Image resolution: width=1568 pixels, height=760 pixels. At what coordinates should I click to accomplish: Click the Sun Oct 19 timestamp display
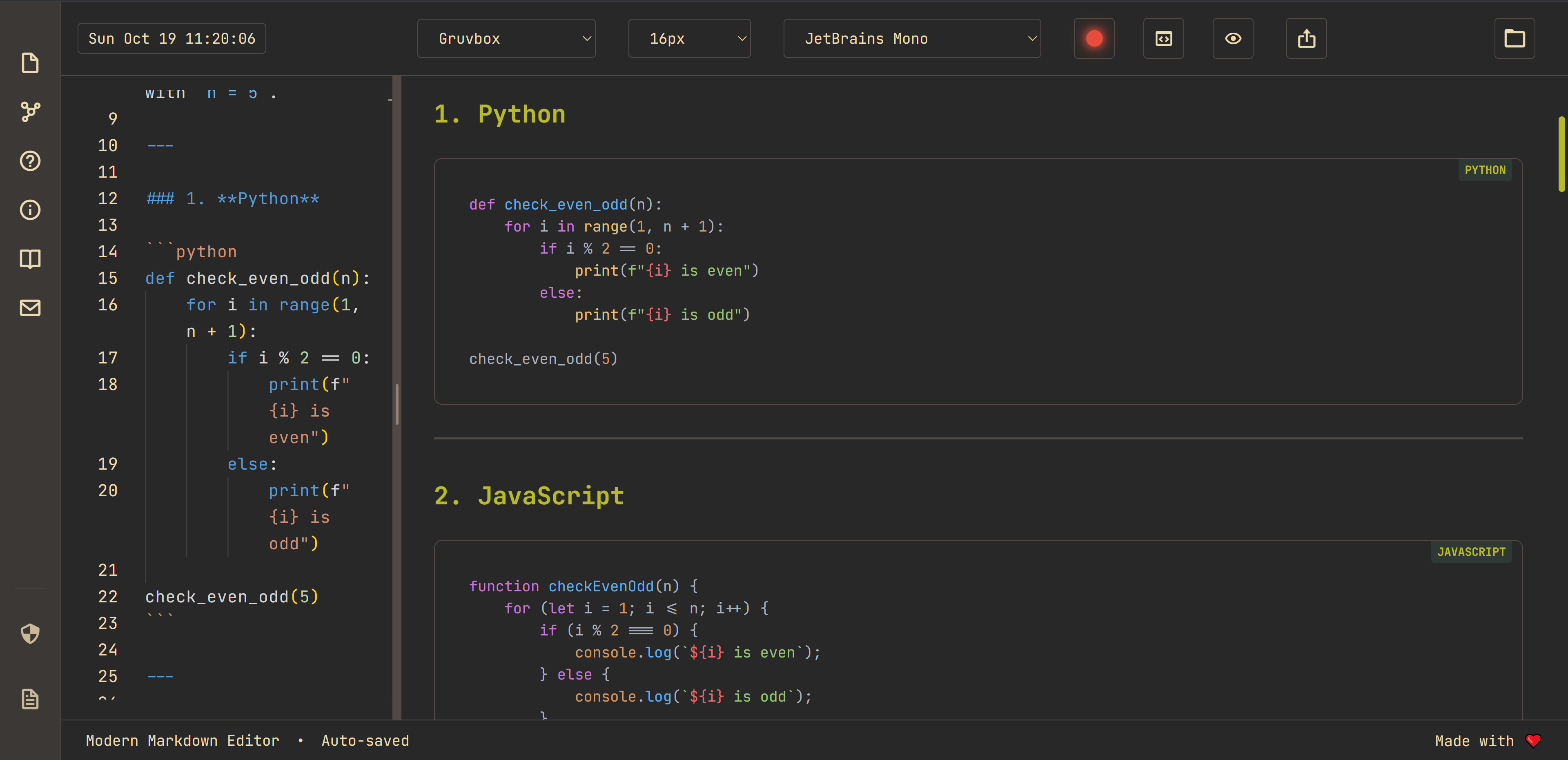pyautogui.click(x=171, y=38)
